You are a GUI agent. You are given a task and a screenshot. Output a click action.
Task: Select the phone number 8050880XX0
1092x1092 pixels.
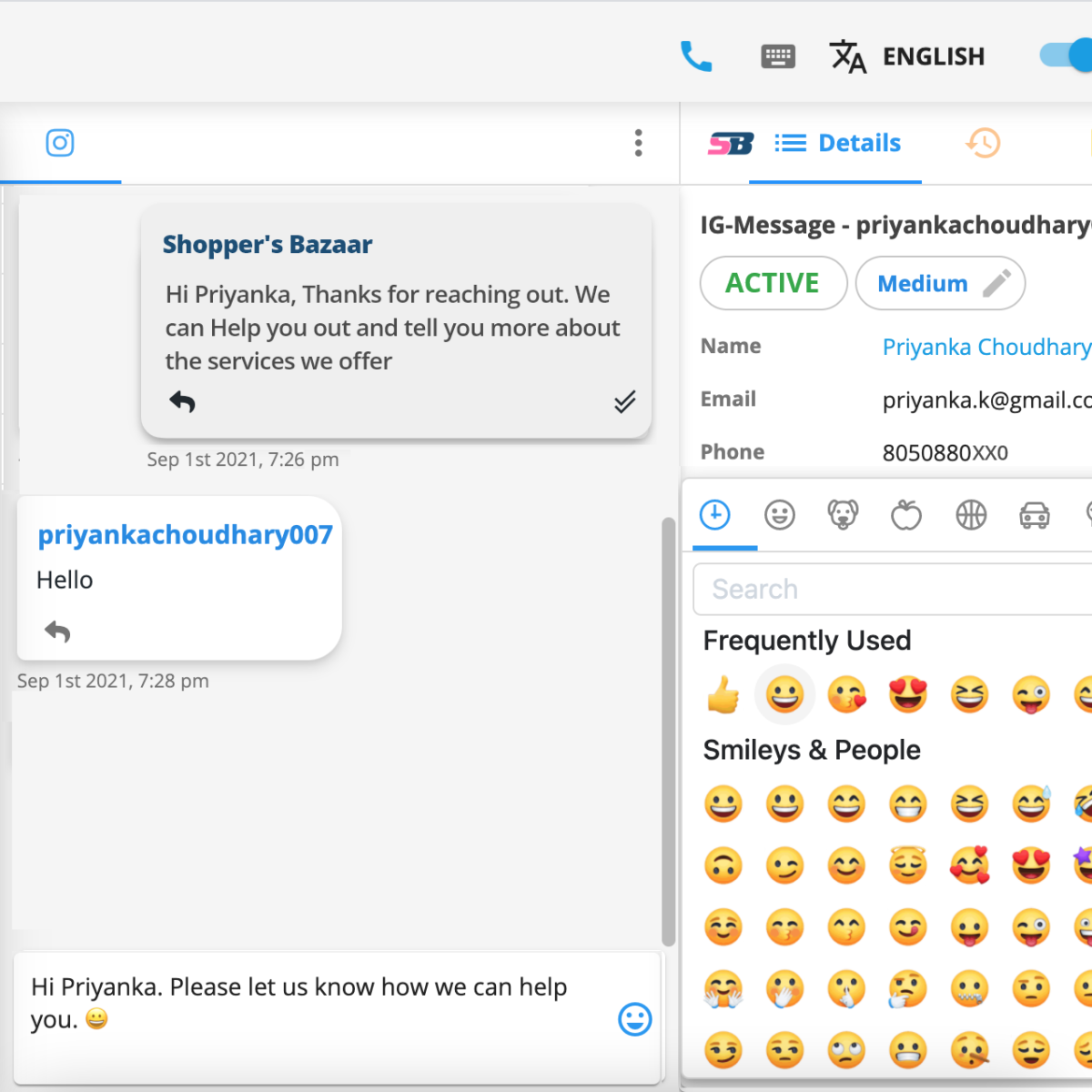click(945, 453)
